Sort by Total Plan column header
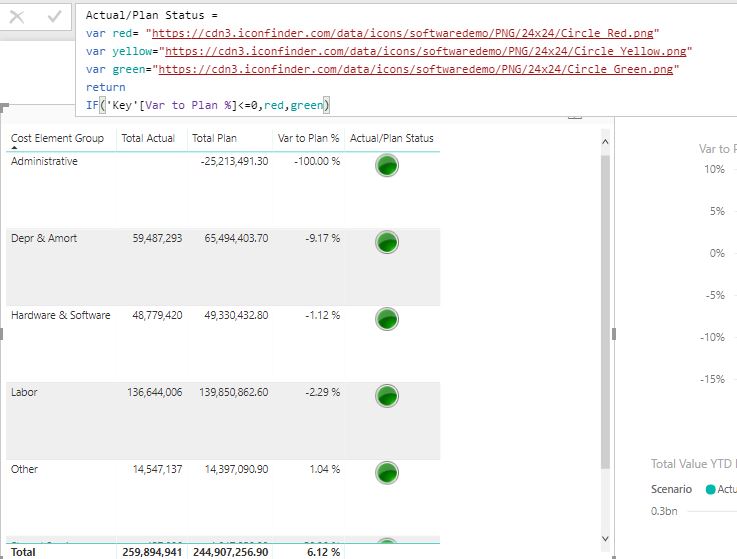This screenshot has width=737, height=559. click(x=214, y=138)
